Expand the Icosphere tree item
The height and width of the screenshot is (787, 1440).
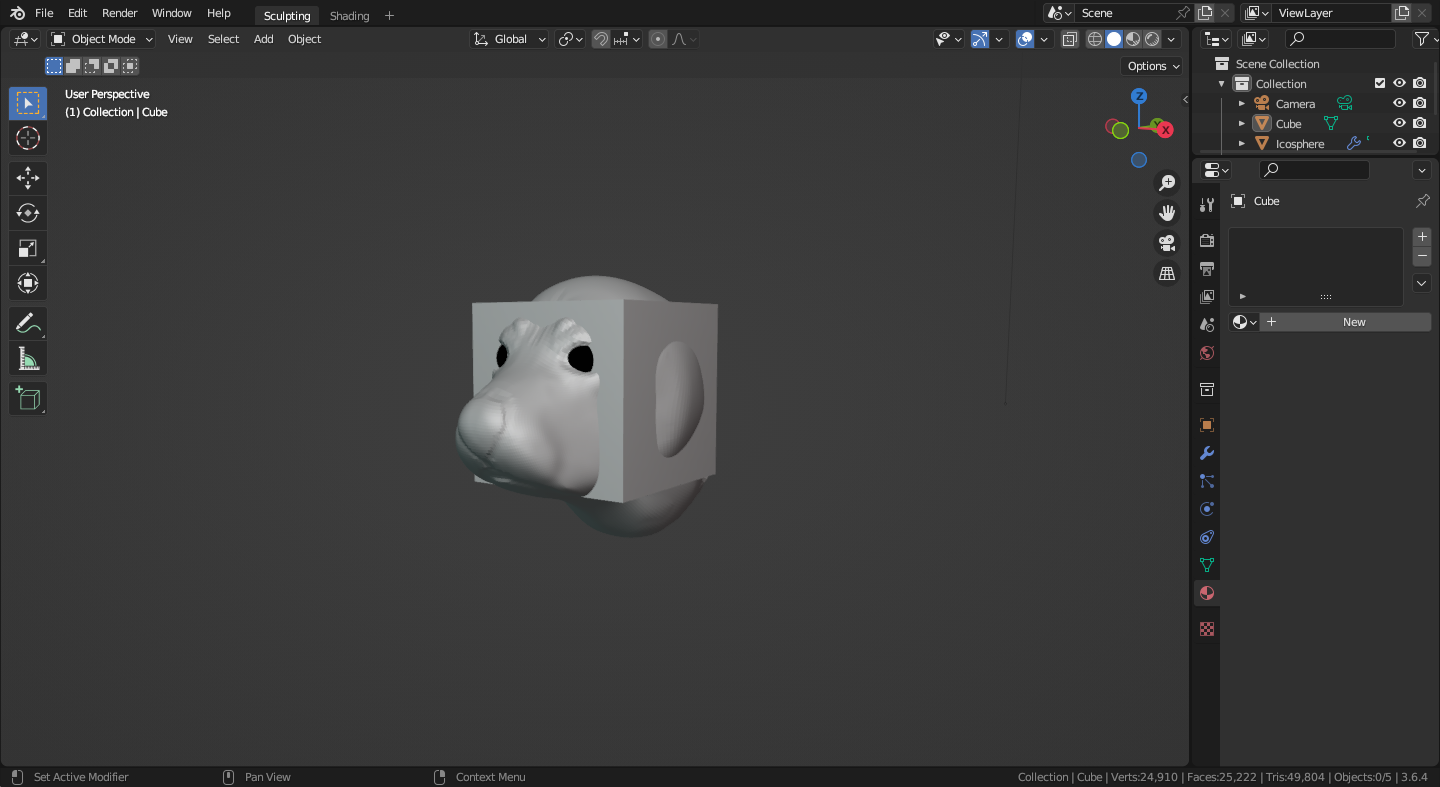click(x=1242, y=144)
